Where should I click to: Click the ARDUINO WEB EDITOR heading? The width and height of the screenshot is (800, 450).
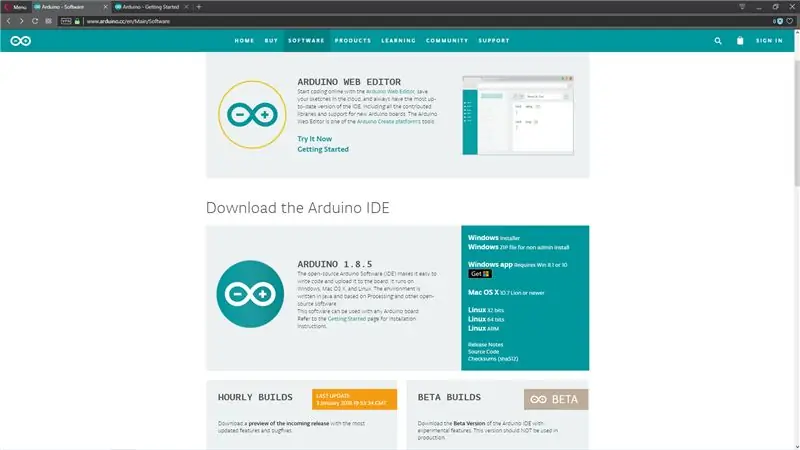tap(349, 82)
